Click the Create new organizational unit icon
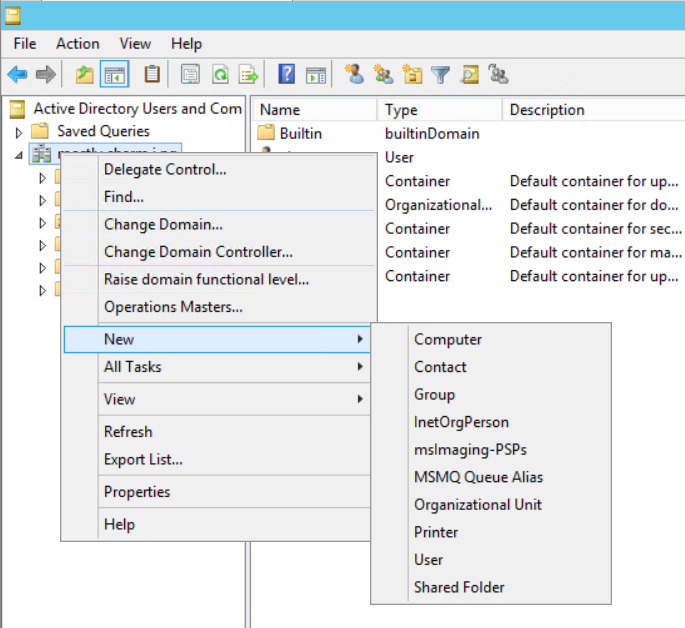The image size is (685, 628). tap(412, 74)
